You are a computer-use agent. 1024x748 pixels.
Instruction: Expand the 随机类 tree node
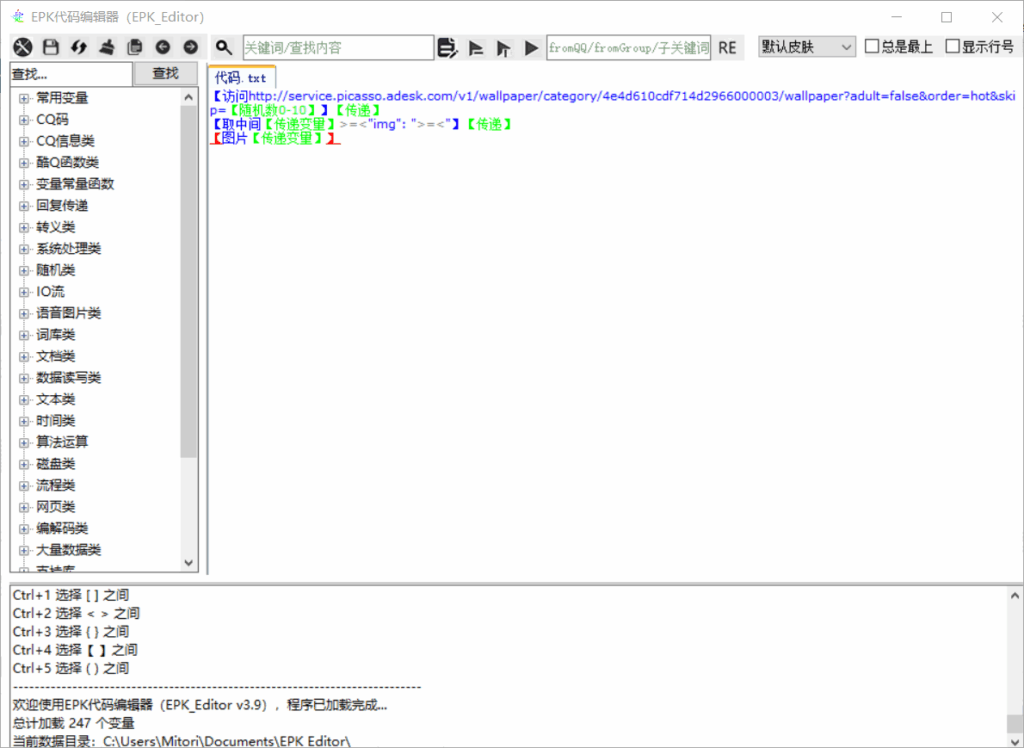tap(25, 270)
